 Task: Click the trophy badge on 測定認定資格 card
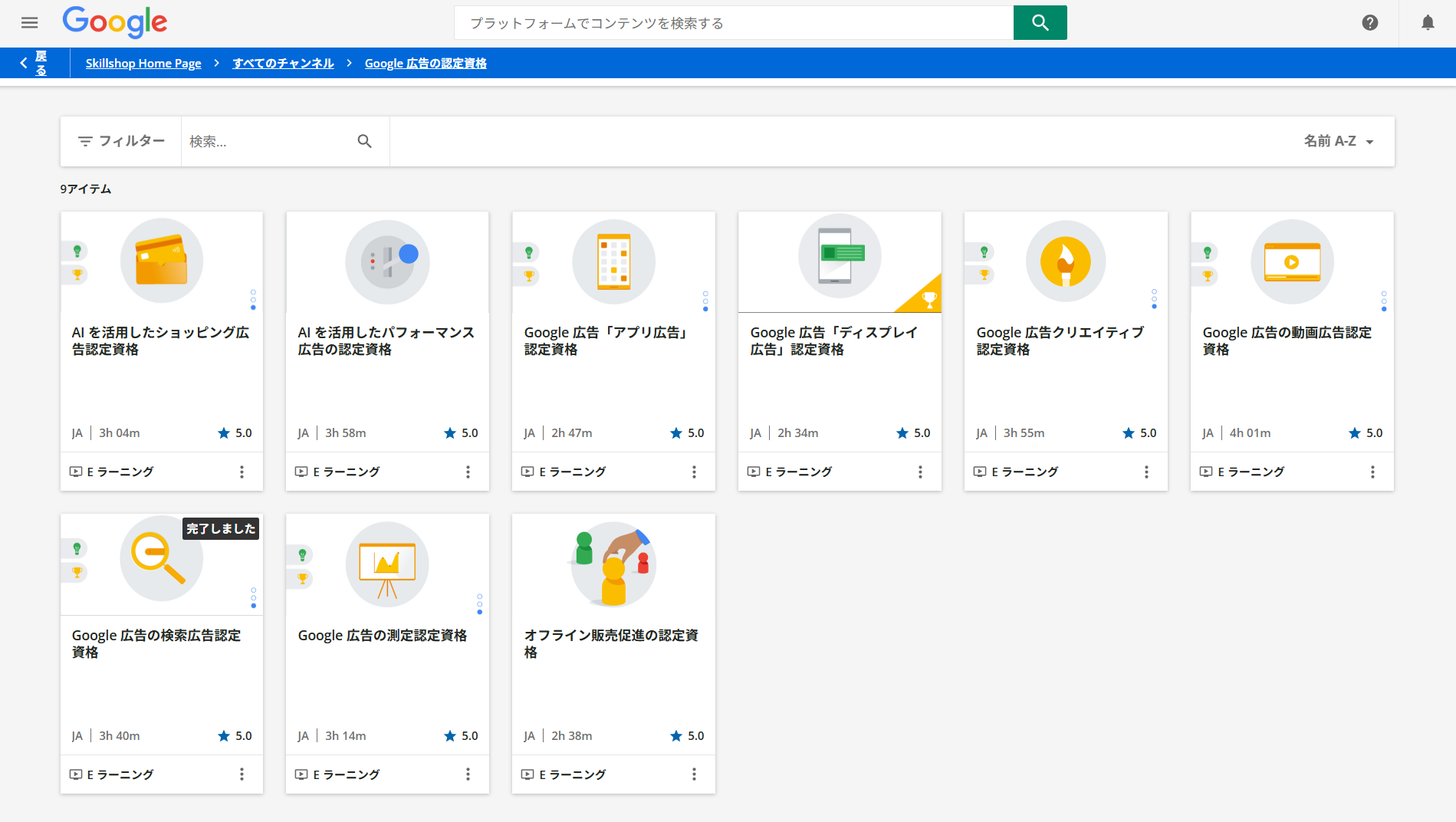point(302,578)
